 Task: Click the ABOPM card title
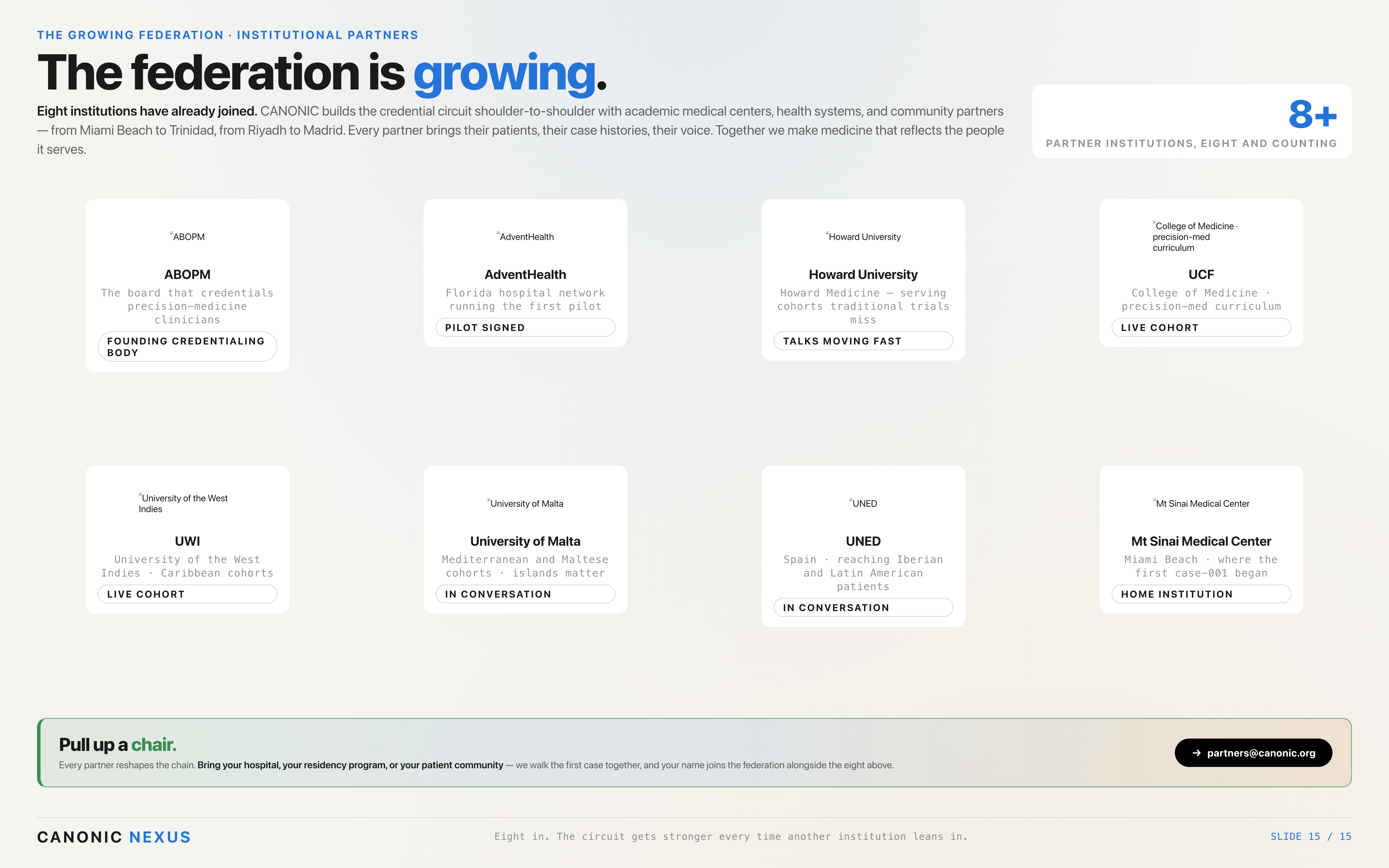pyautogui.click(x=187, y=274)
